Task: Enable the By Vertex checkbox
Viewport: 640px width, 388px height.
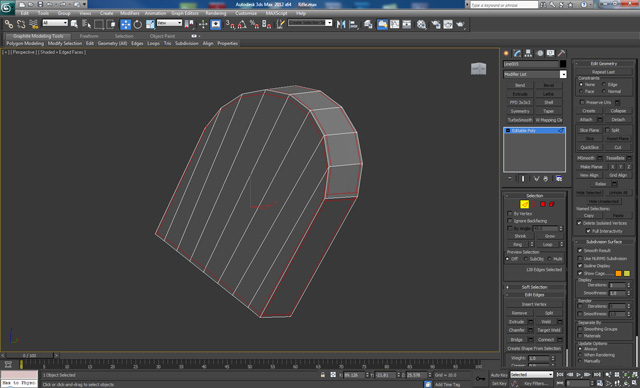Action: [509, 213]
